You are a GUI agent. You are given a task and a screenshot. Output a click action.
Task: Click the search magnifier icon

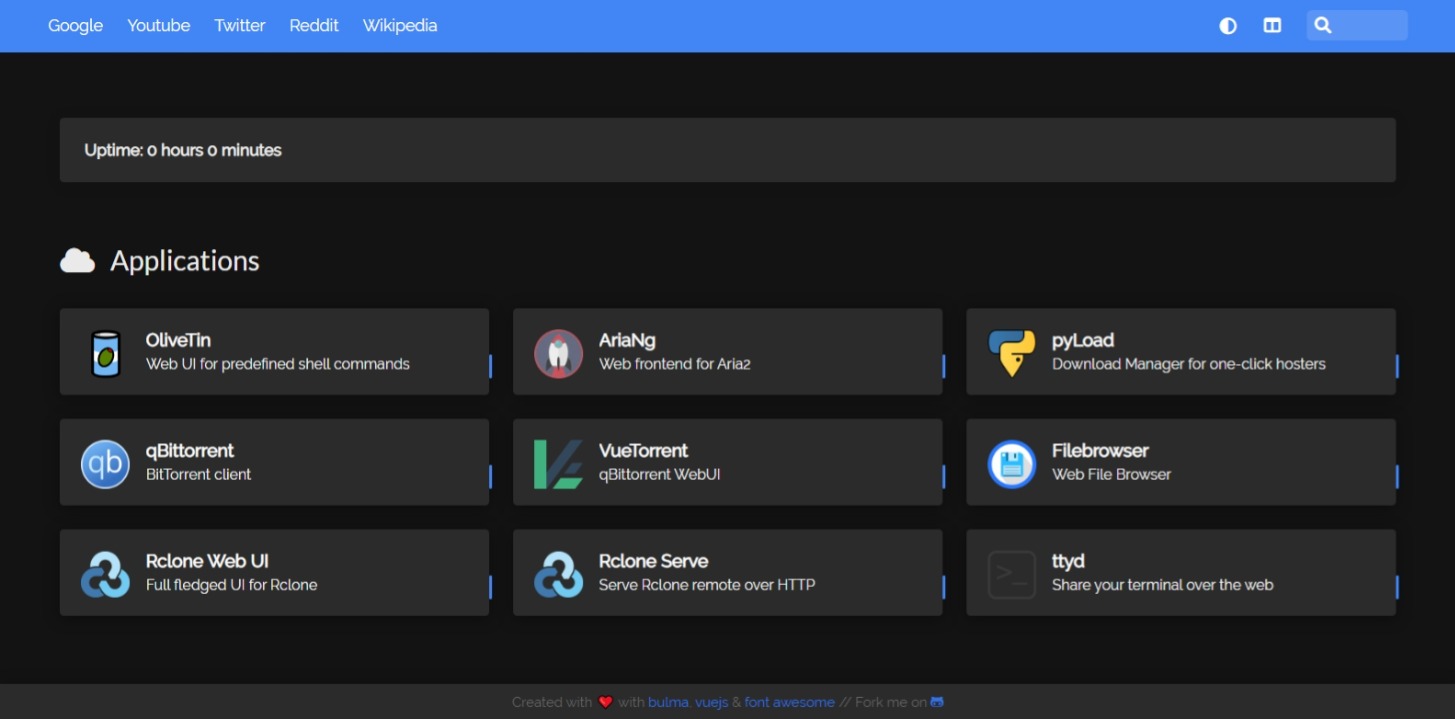tap(1322, 26)
